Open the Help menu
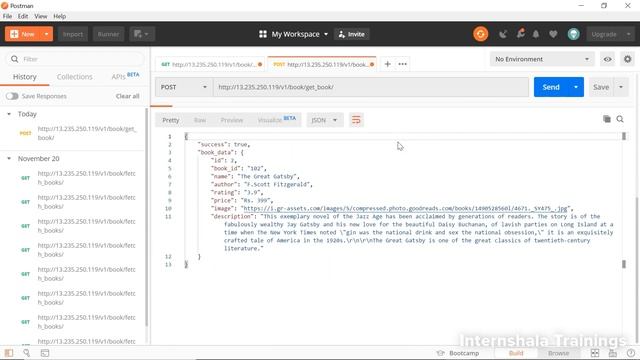Viewport: 640px width, 360px height. [x=60, y=16]
